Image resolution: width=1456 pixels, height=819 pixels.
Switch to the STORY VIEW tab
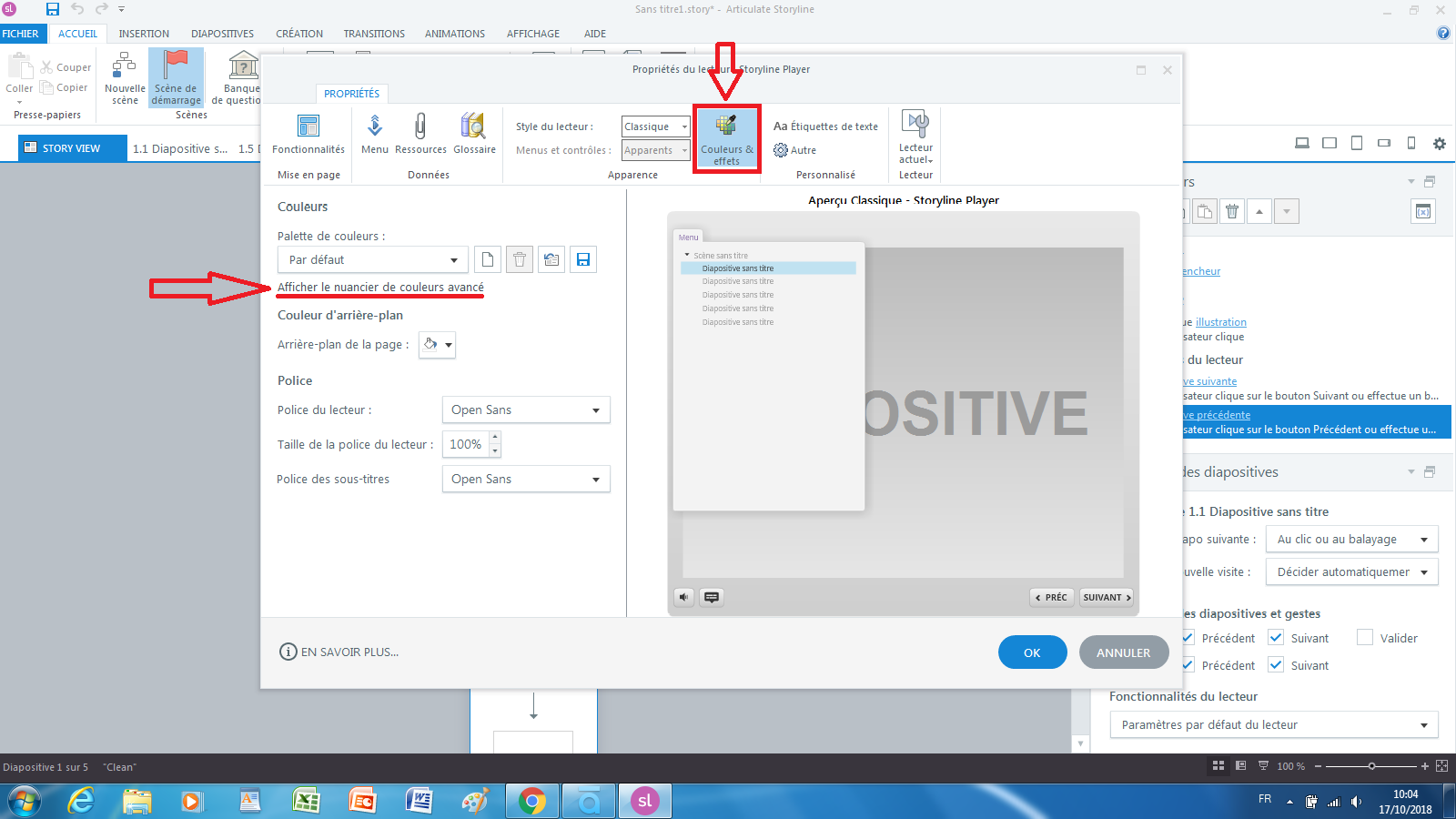pyautogui.click(x=72, y=148)
